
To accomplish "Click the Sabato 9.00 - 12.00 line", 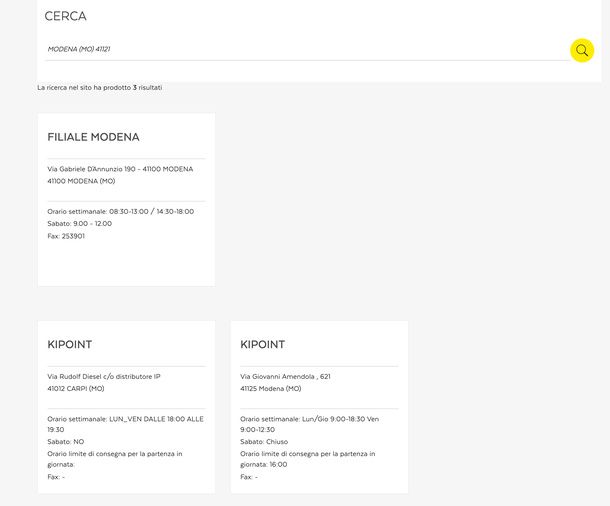I will point(80,224).
